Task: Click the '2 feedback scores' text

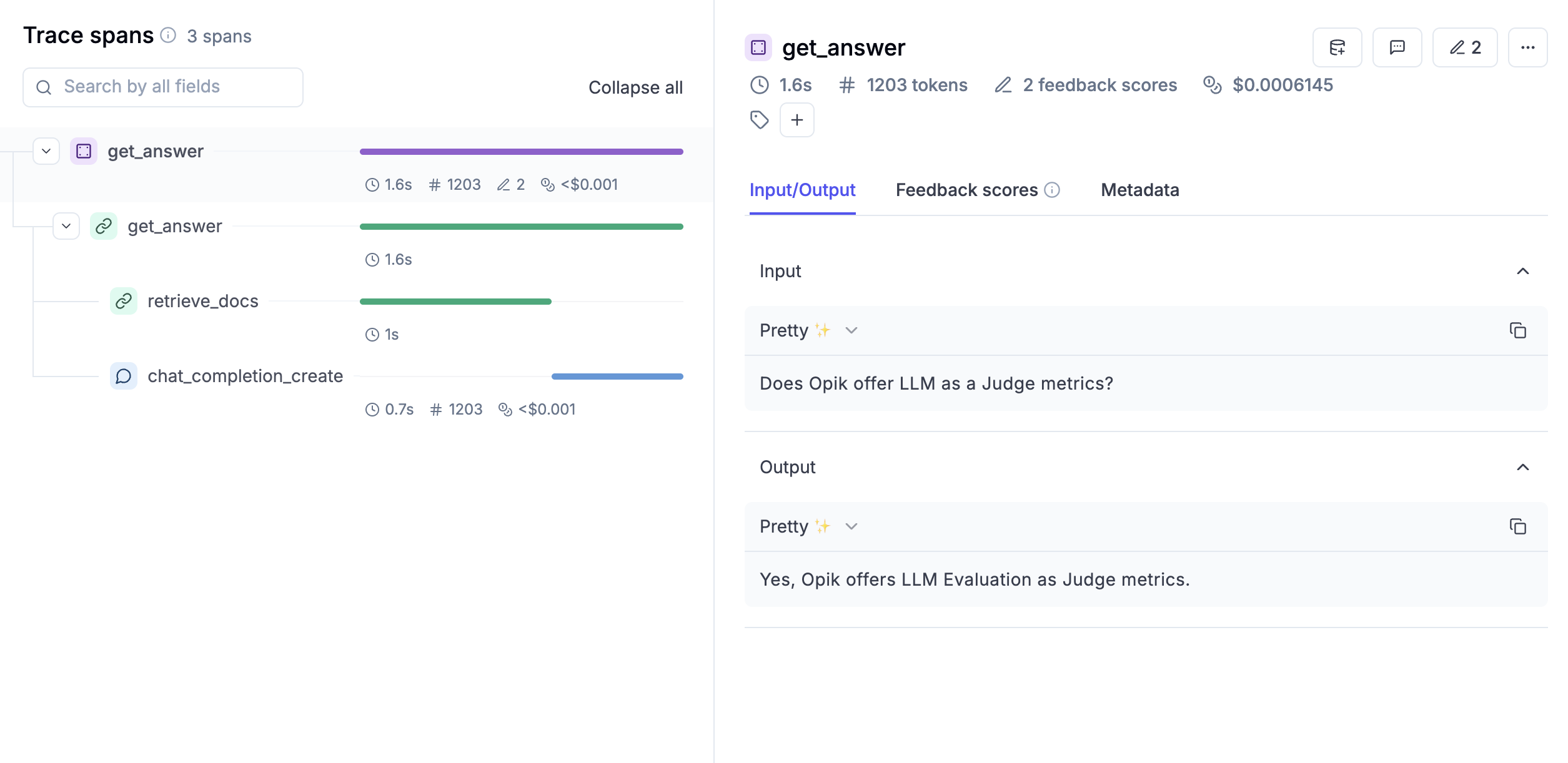Action: [1099, 85]
